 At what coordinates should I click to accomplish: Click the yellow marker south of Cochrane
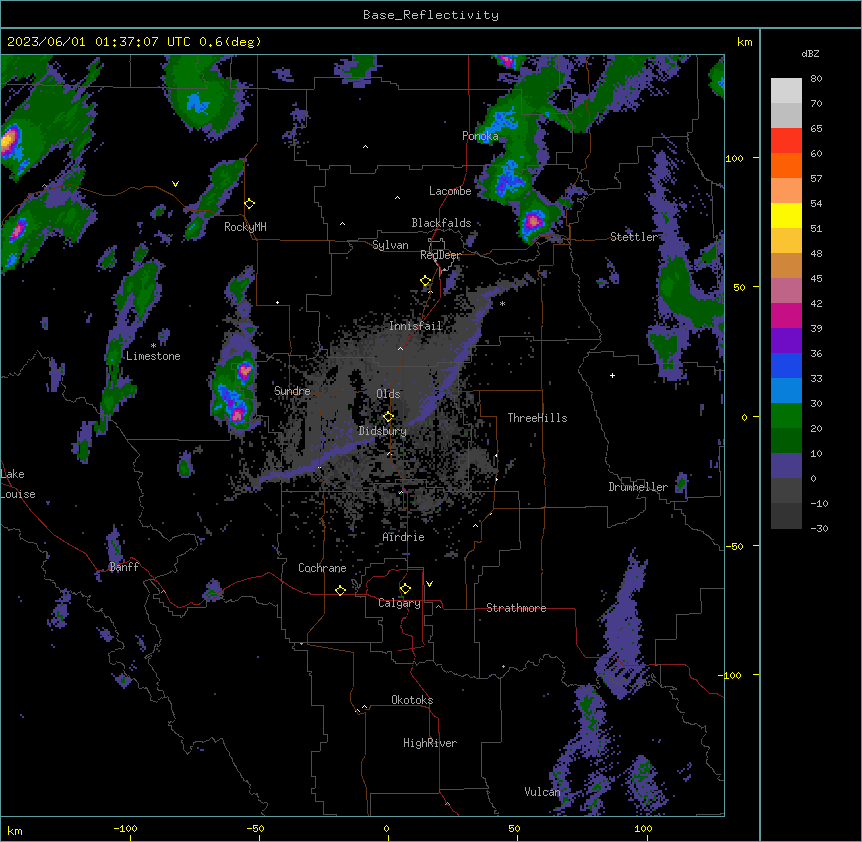tap(340, 590)
